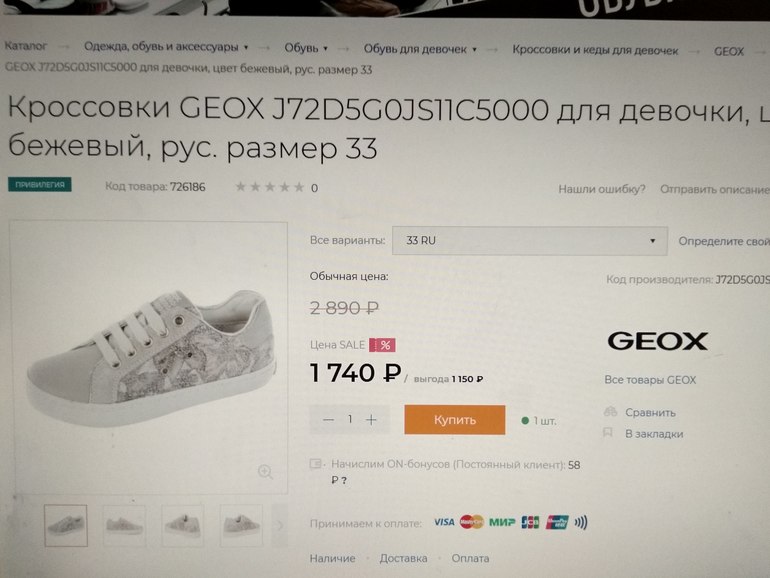Screen dimensions: 770x578
Task: Open the Все товары GEOX link
Action: pyautogui.click(x=650, y=380)
